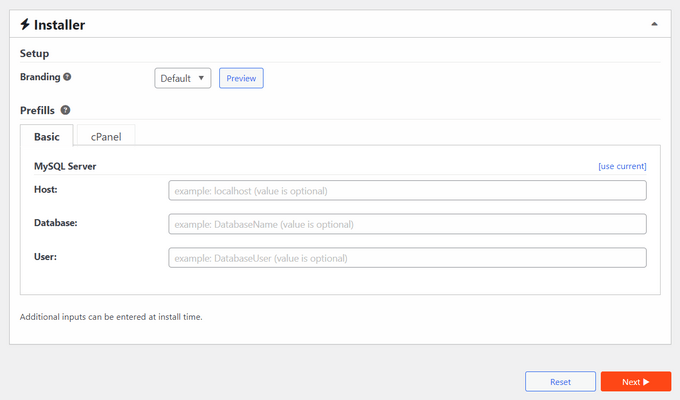This screenshot has width=680, height=400.
Task: Proceed with the orange Next button
Action: pos(635,382)
